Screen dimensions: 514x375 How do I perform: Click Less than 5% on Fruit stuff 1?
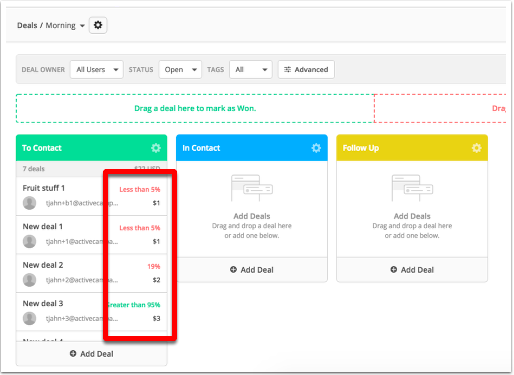coord(140,189)
